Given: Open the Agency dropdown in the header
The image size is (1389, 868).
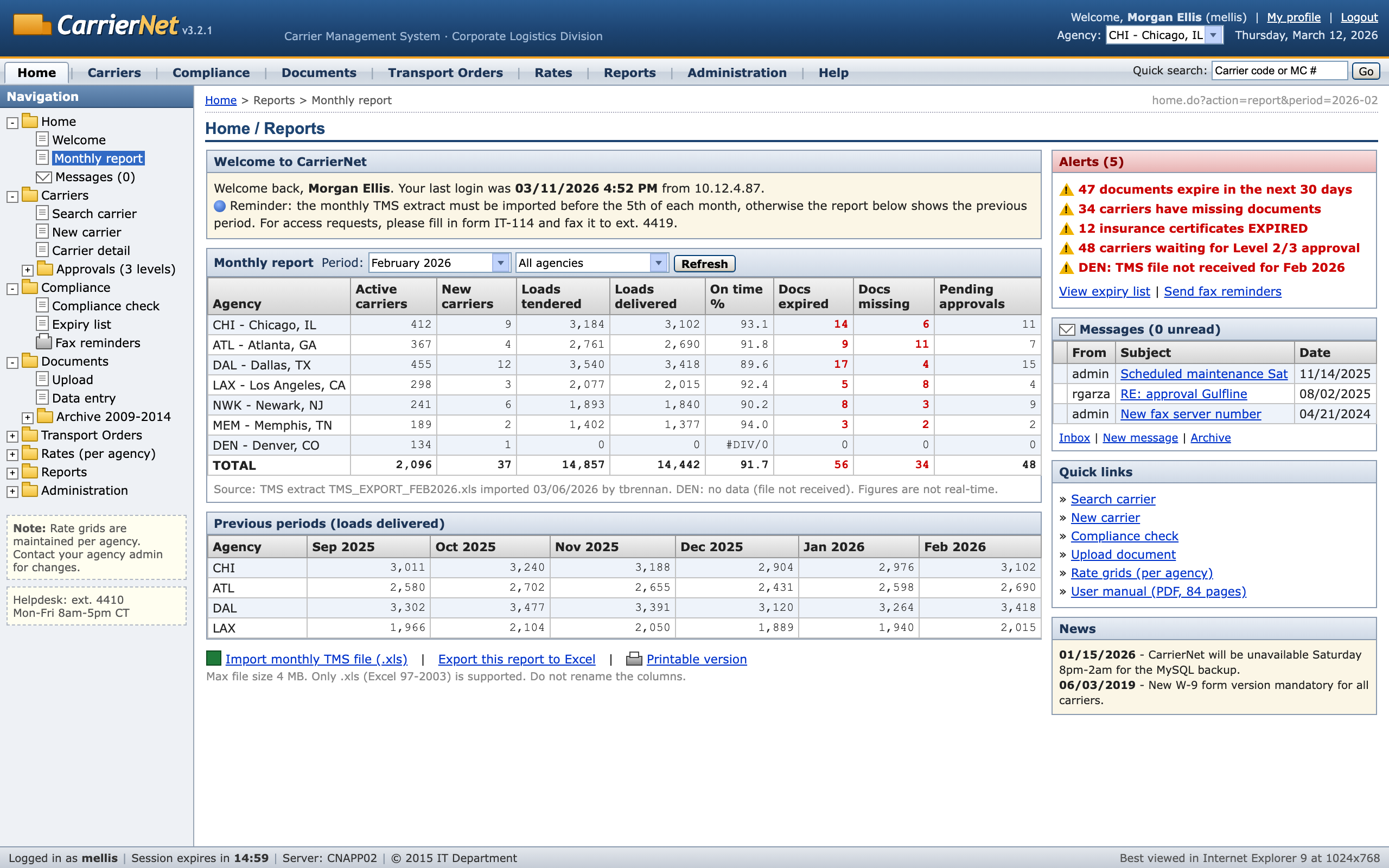Looking at the screenshot, I should 1164,35.
